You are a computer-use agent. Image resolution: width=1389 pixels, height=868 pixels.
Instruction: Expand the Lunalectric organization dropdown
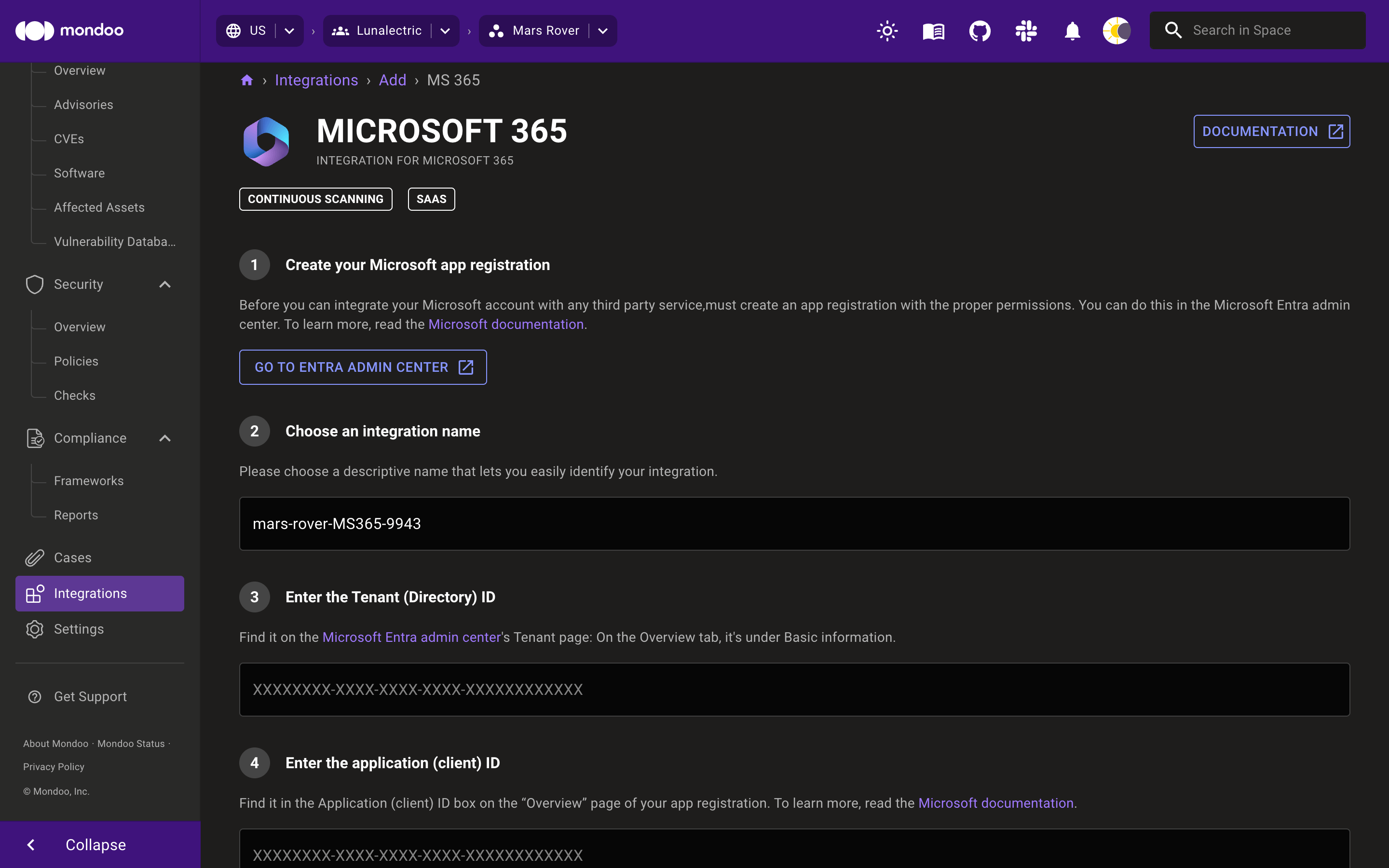pos(447,30)
